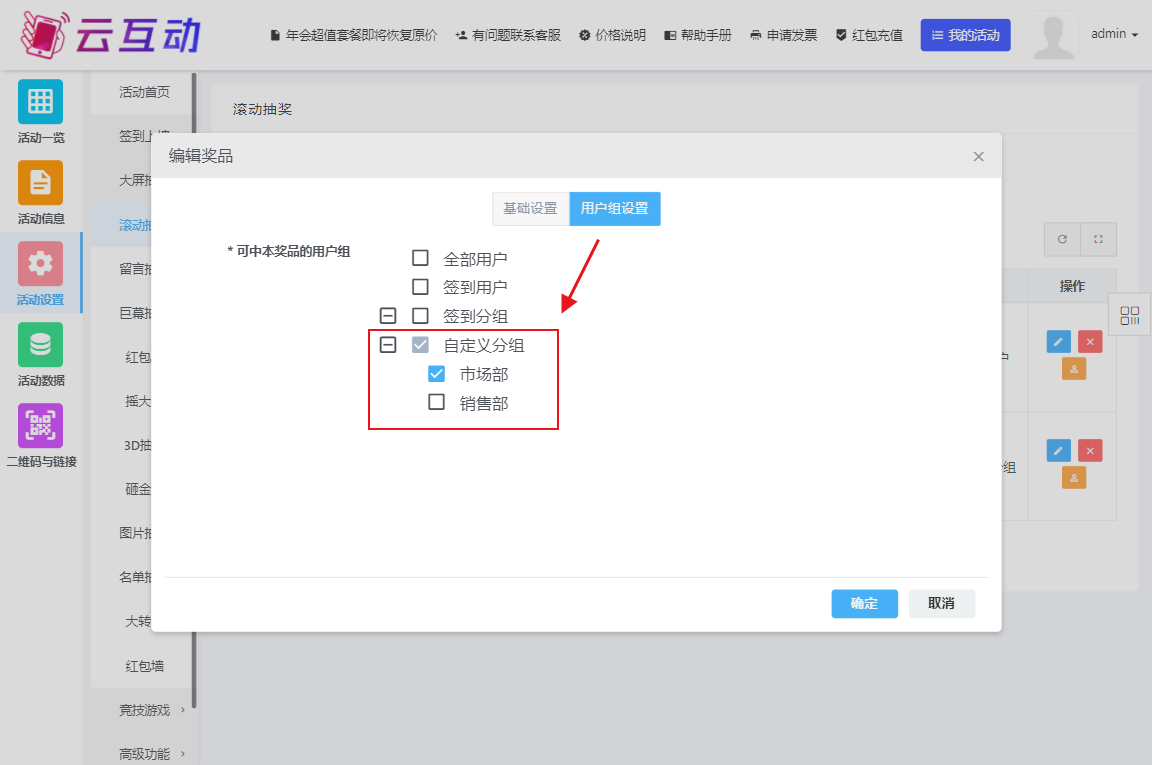Click the refresh icon above the prize table
Image resolution: width=1152 pixels, height=765 pixels.
pyautogui.click(x=1061, y=240)
